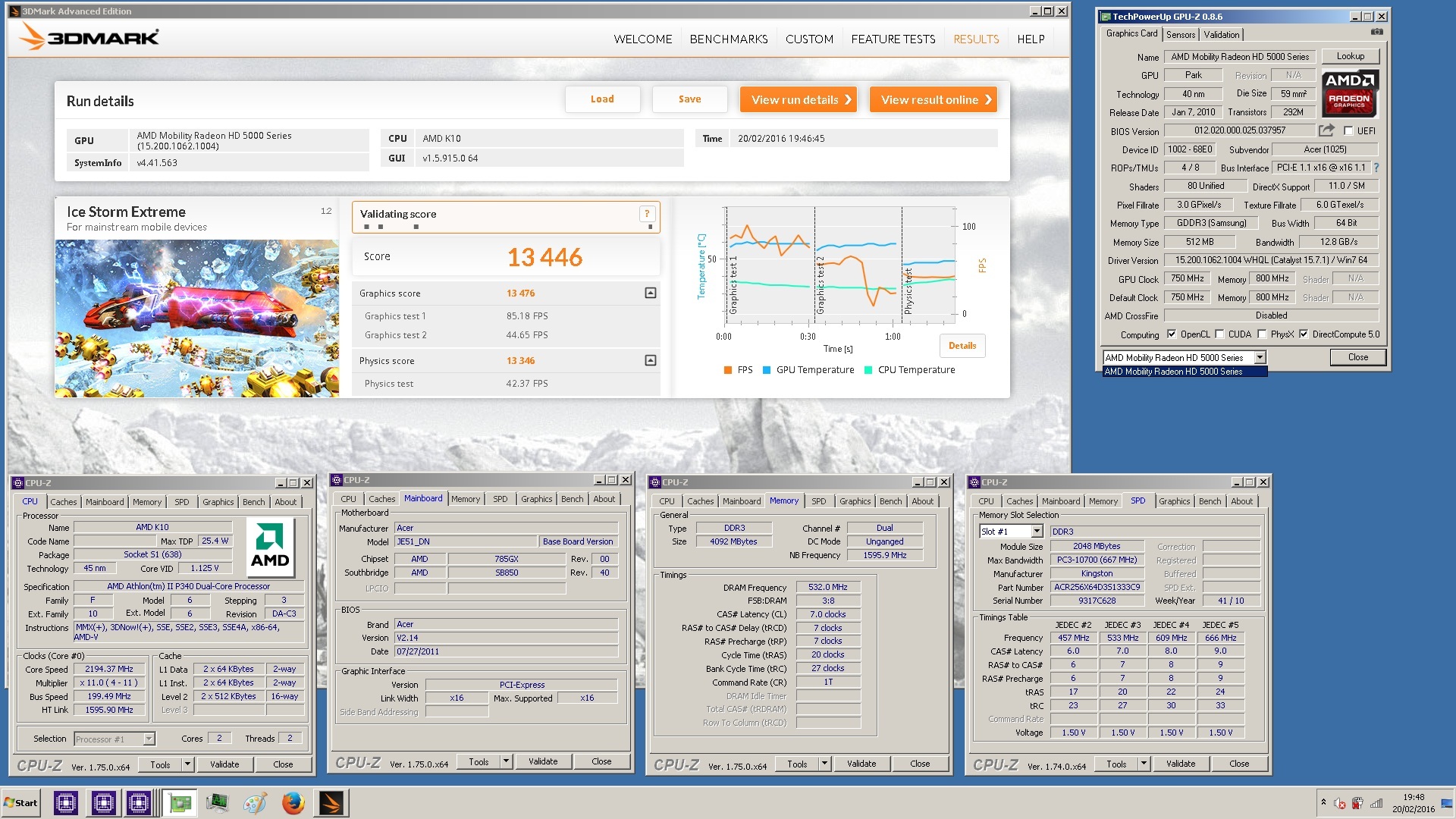Toggle the UEFI checkbox in GPU-Z
1456x819 pixels.
[1348, 130]
